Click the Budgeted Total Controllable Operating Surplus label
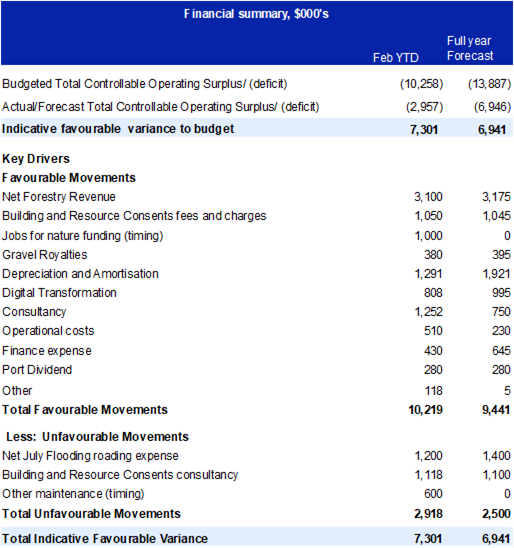514x548 pixels. tap(145, 84)
